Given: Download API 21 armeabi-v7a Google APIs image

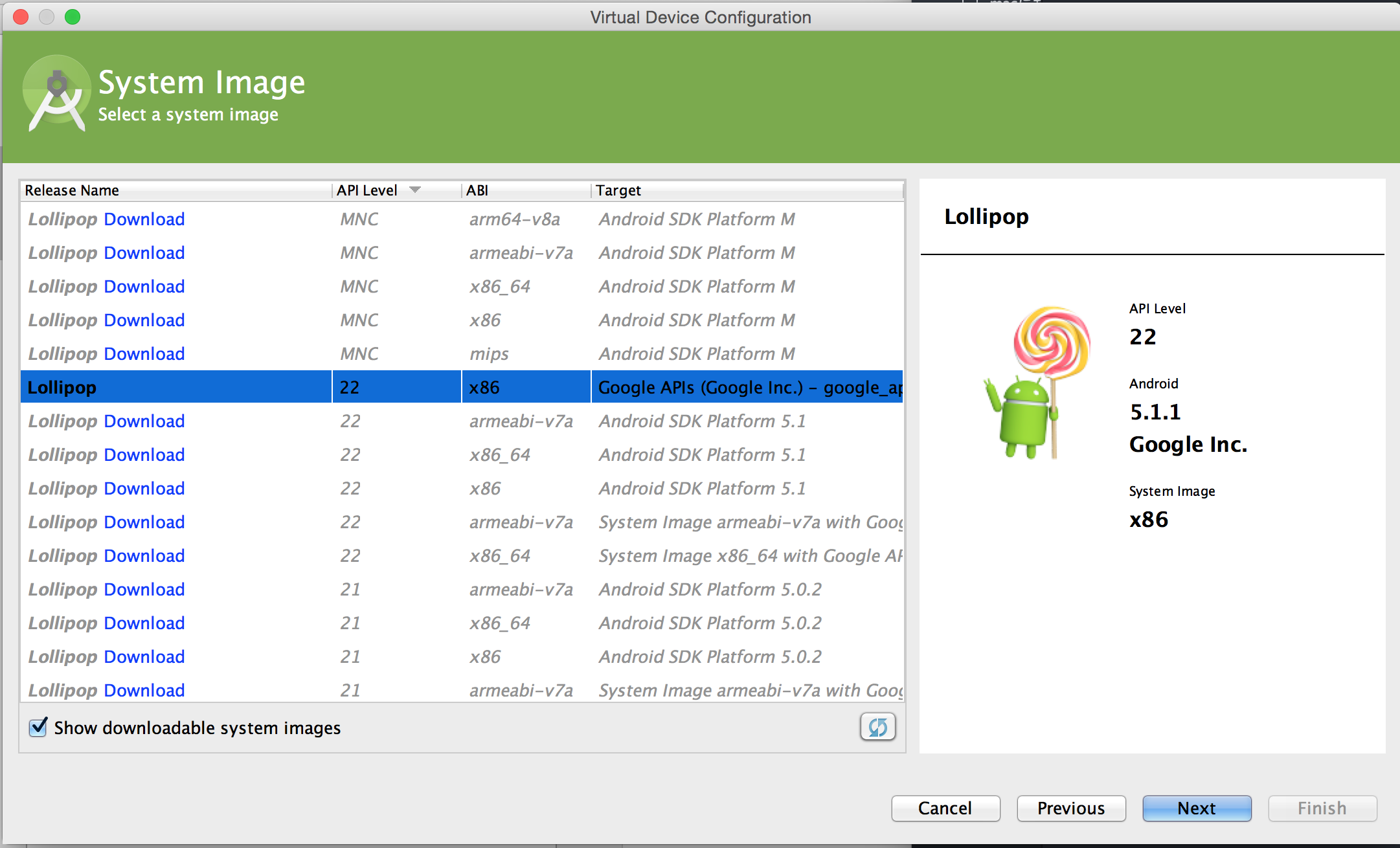Looking at the screenshot, I should (144, 691).
